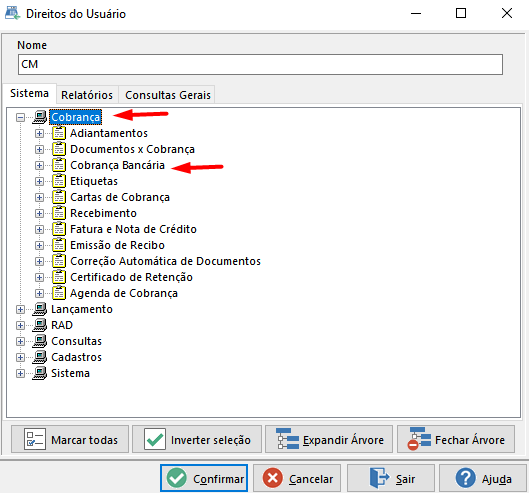Select the Lançamento tree label
This screenshot has width=529, height=493.
tap(82, 309)
